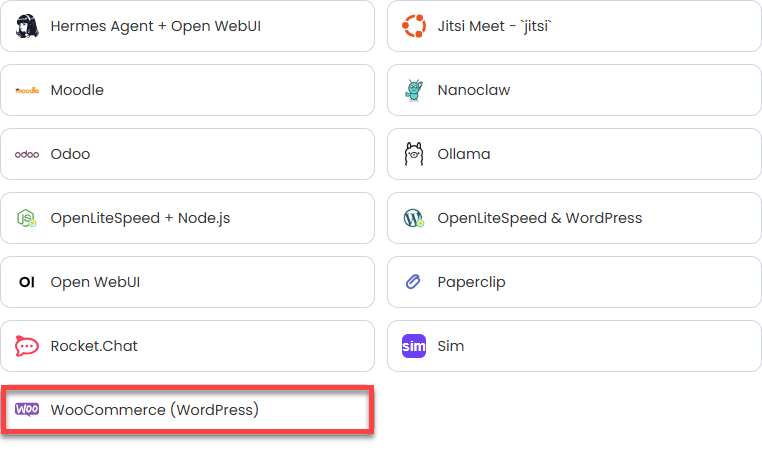Click the Node.js hexagon icon
Screen dimensions: 762x453
(x=27, y=218)
